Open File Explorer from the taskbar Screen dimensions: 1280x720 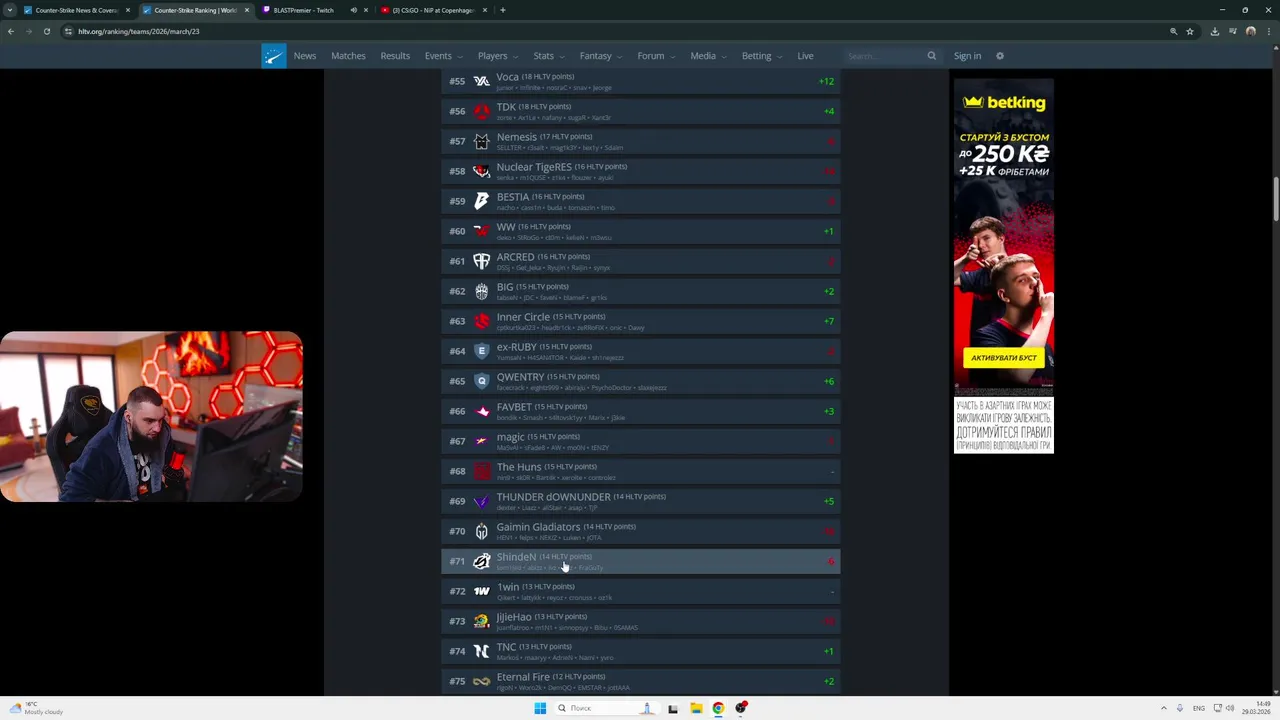(696, 708)
